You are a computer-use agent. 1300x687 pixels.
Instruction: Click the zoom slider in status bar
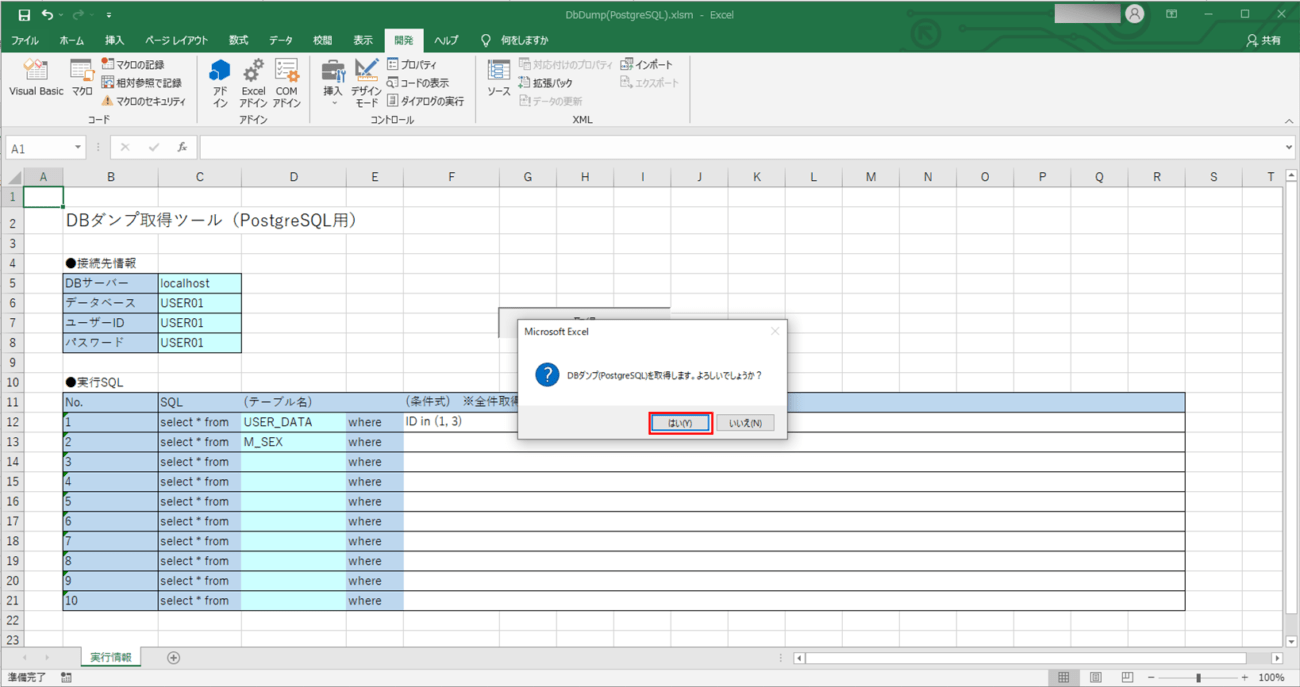1198,678
